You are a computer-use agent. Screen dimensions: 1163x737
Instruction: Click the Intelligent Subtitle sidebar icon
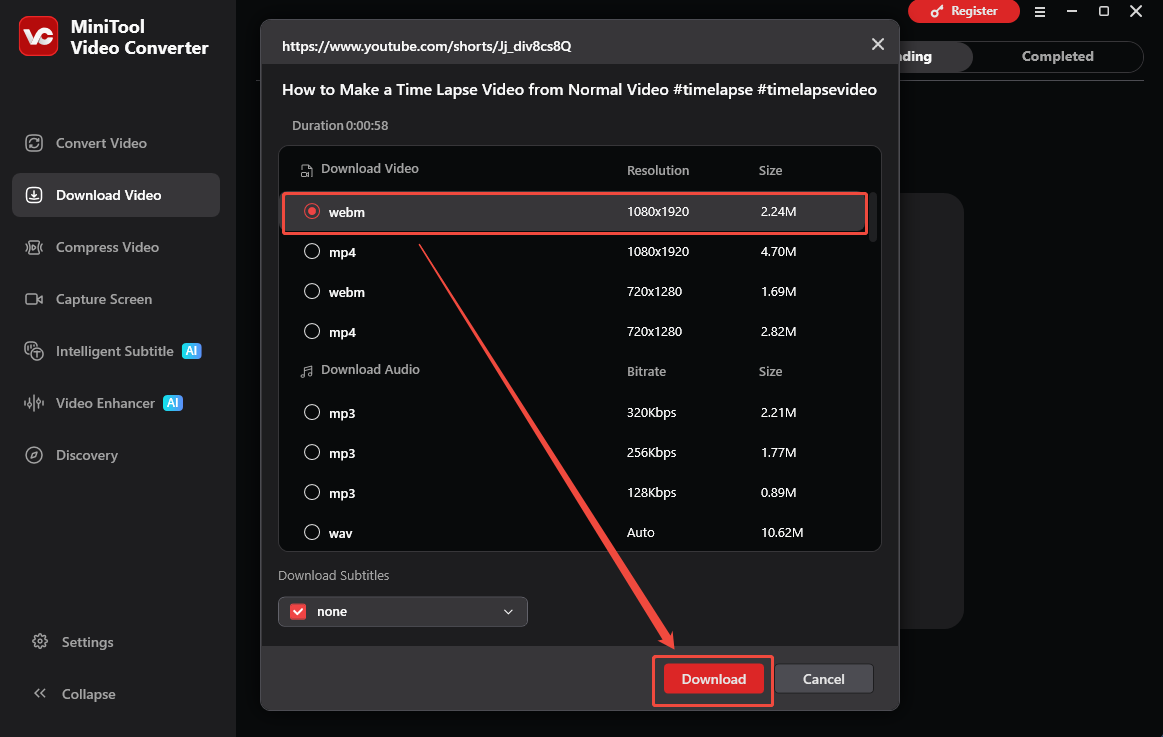pyautogui.click(x=34, y=351)
